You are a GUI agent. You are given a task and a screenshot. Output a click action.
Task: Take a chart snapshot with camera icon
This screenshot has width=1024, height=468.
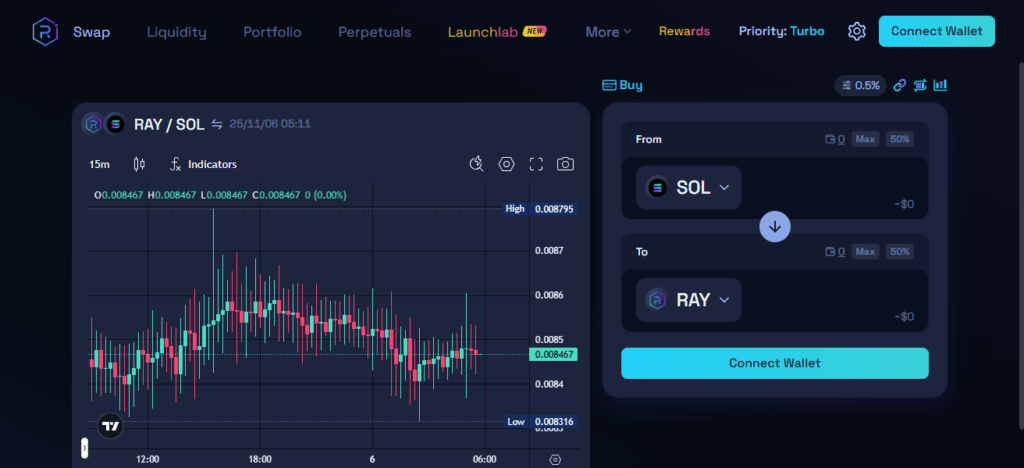pyautogui.click(x=565, y=164)
